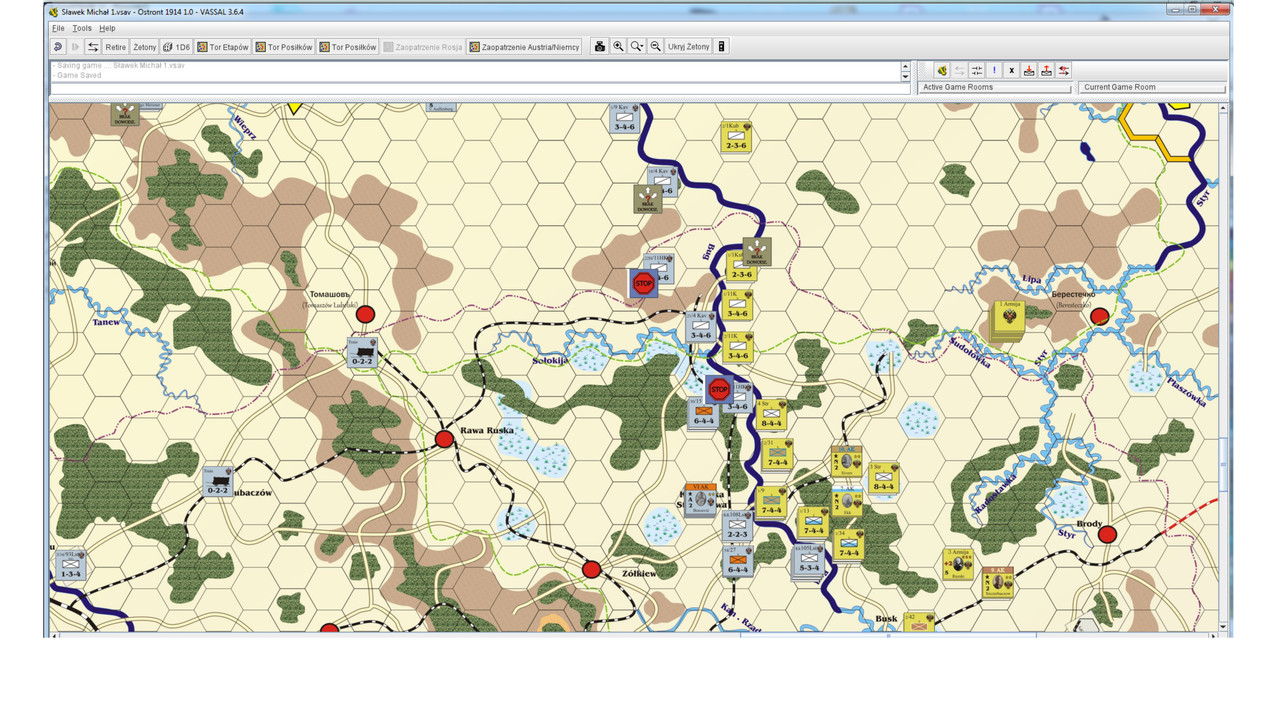Viewport: 1280px width, 718px height.
Task: Click the chat log scroll down arrow
Action: 906,76
